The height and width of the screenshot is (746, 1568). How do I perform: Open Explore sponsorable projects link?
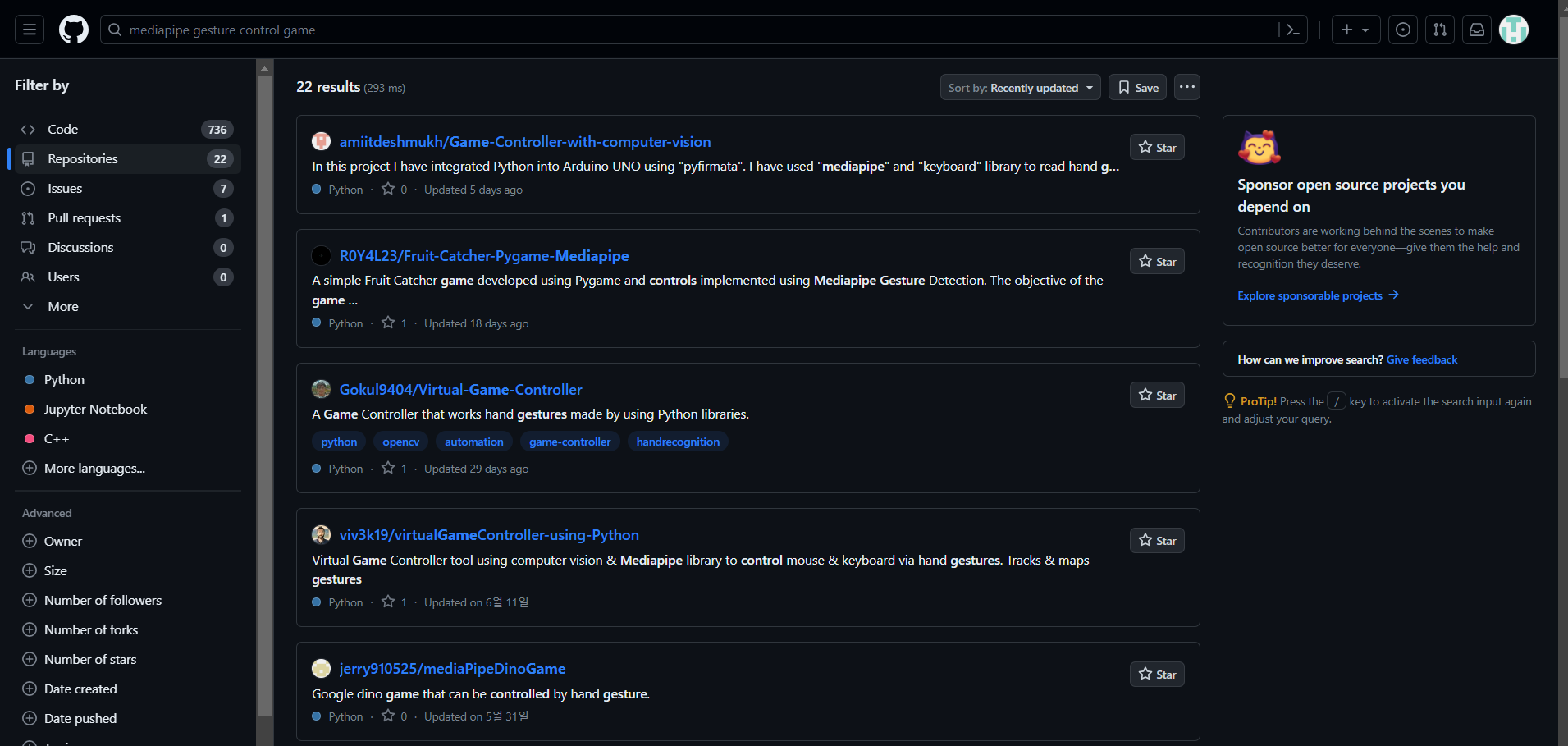coord(1318,295)
